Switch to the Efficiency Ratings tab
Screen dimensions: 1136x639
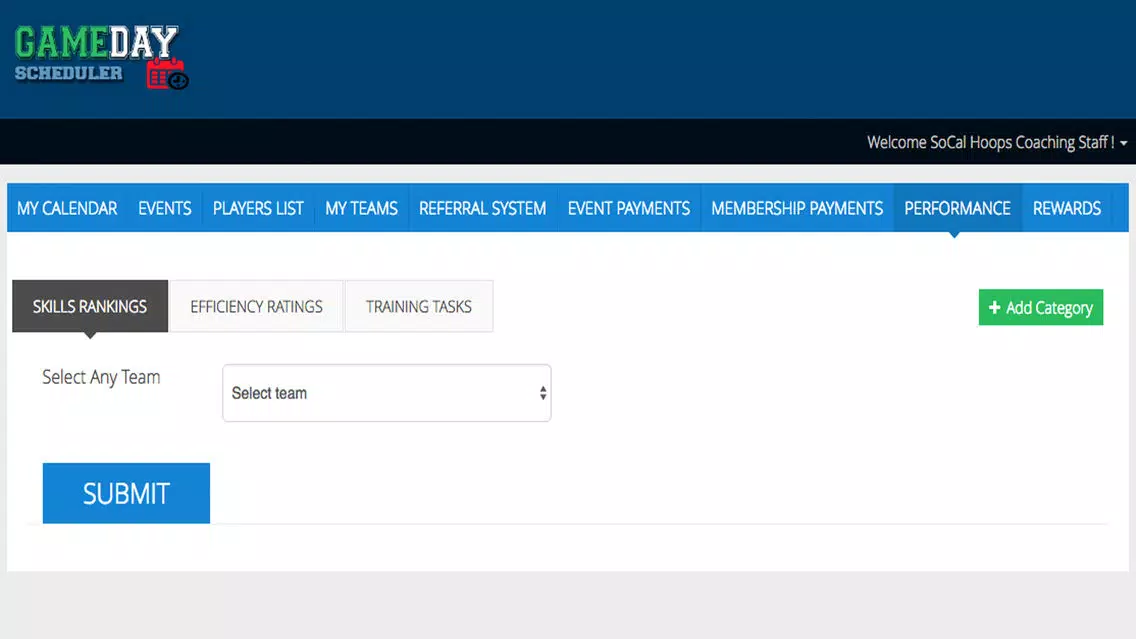[x=256, y=306]
